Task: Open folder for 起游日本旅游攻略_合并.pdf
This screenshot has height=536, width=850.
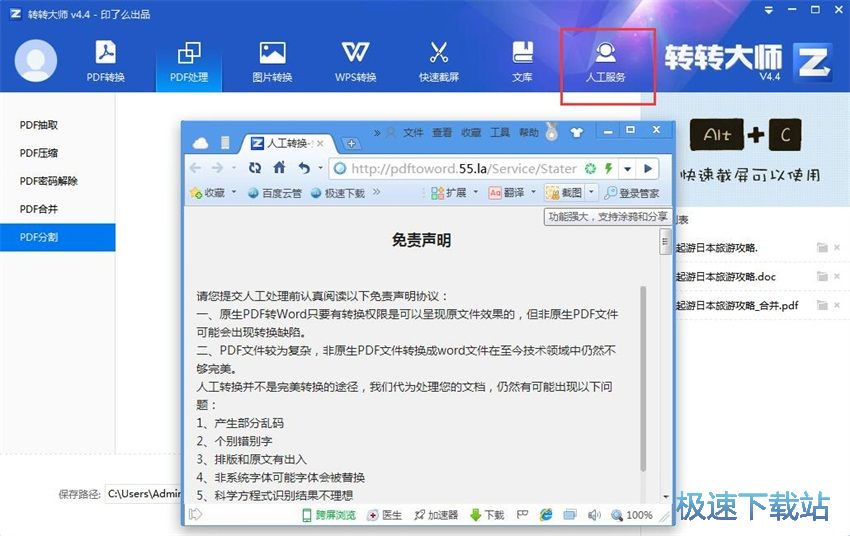Action: click(x=822, y=306)
